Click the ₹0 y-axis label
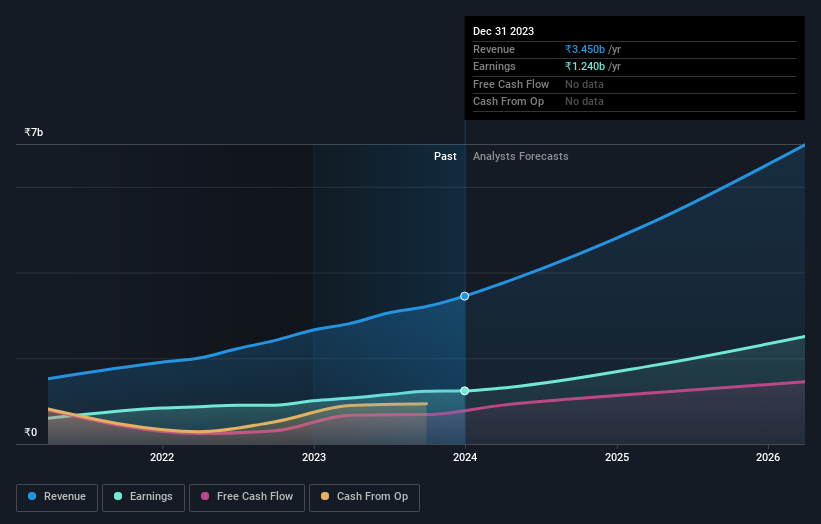The image size is (821, 524). pyautogui.click(x=30, y=432)
